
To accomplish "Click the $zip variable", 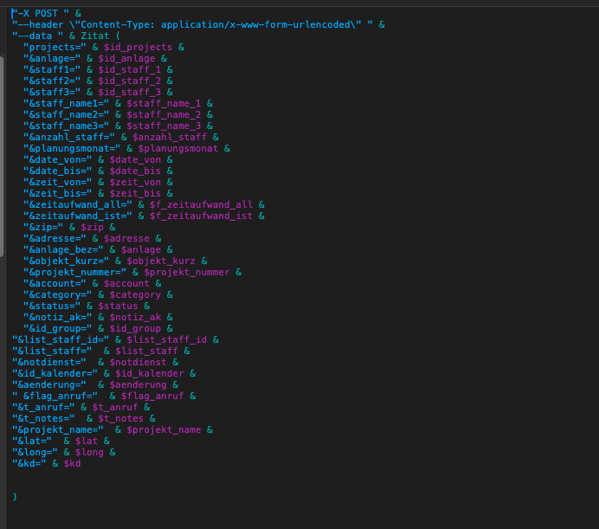I will point(92,227).
